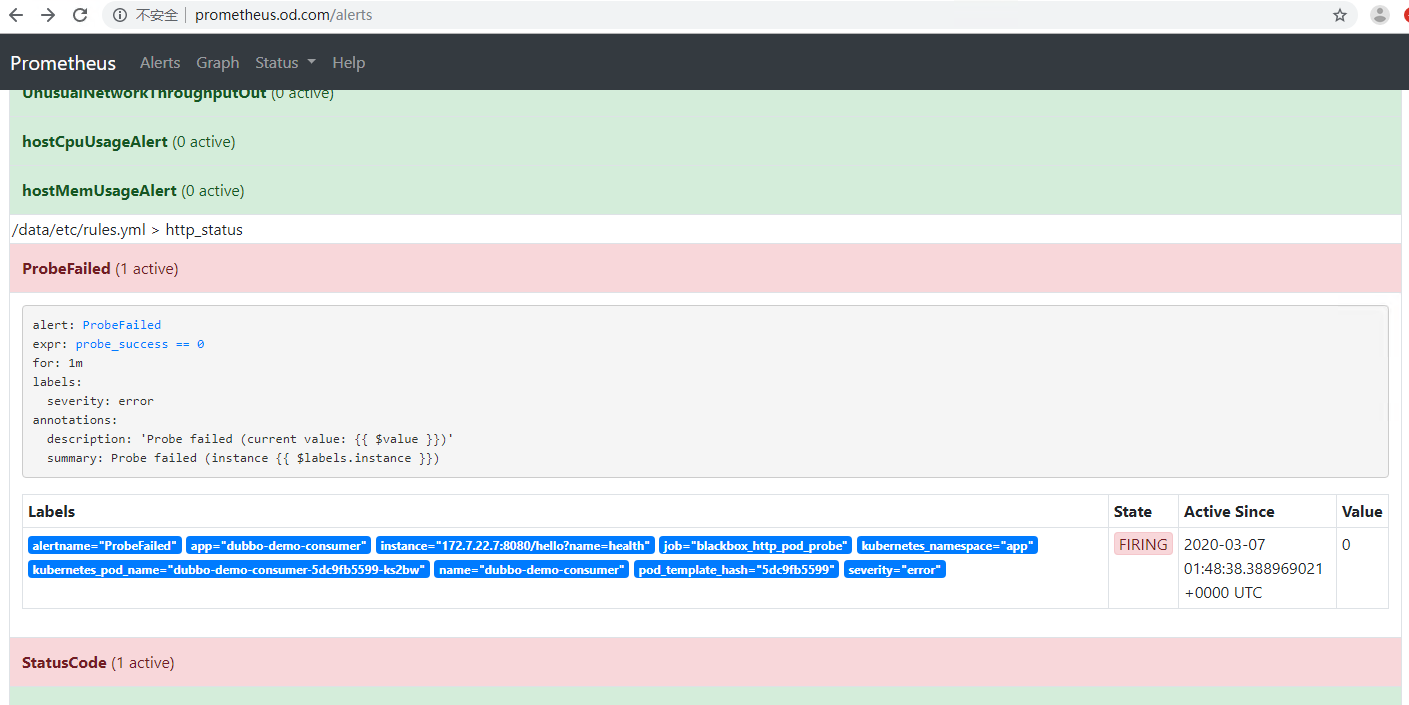Open the browser profile avatar icon
The width and height of the screenshot is (1409, 705).
[x=1380, y=15]
